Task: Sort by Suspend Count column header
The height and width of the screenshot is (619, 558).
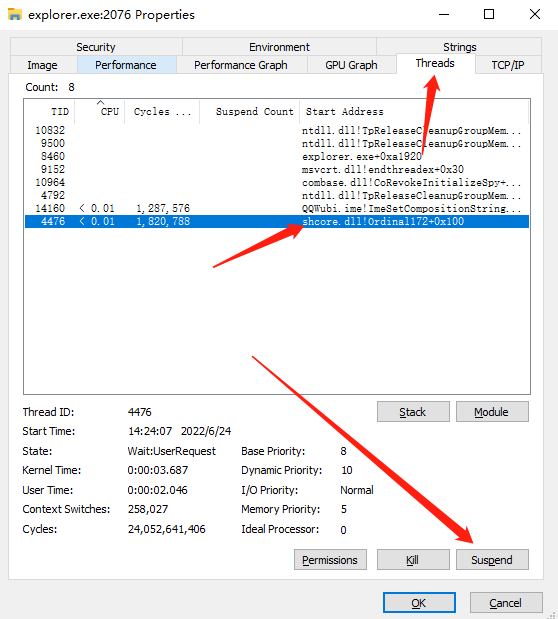Action: 250,112
